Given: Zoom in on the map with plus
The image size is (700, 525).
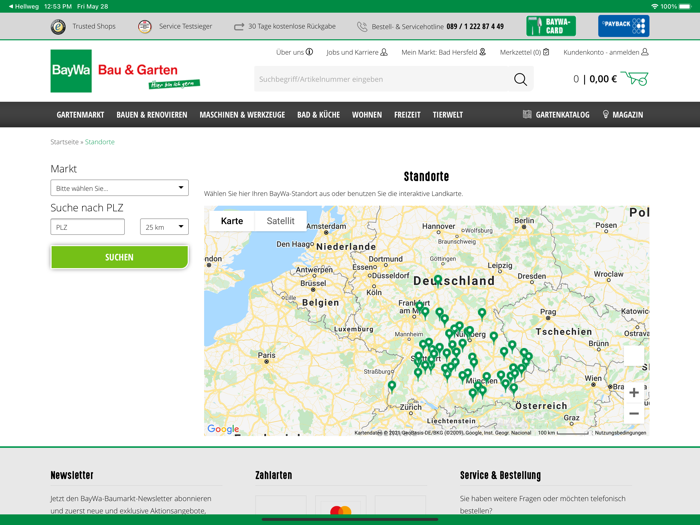Looking at the screenshot, I should click(x=633, y=393).
